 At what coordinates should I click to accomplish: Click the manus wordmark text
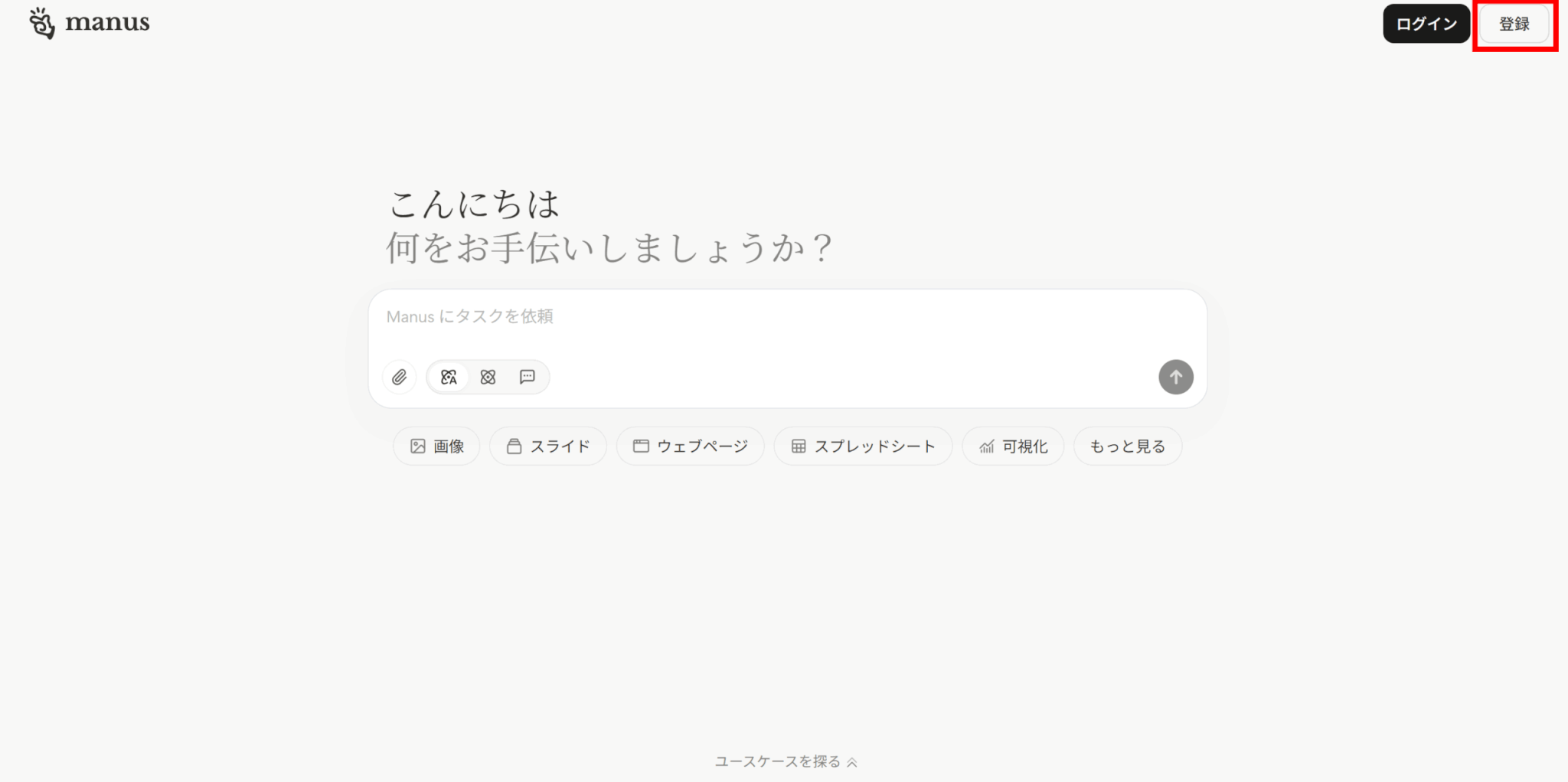pyautogui.click(x=107, y=22)
